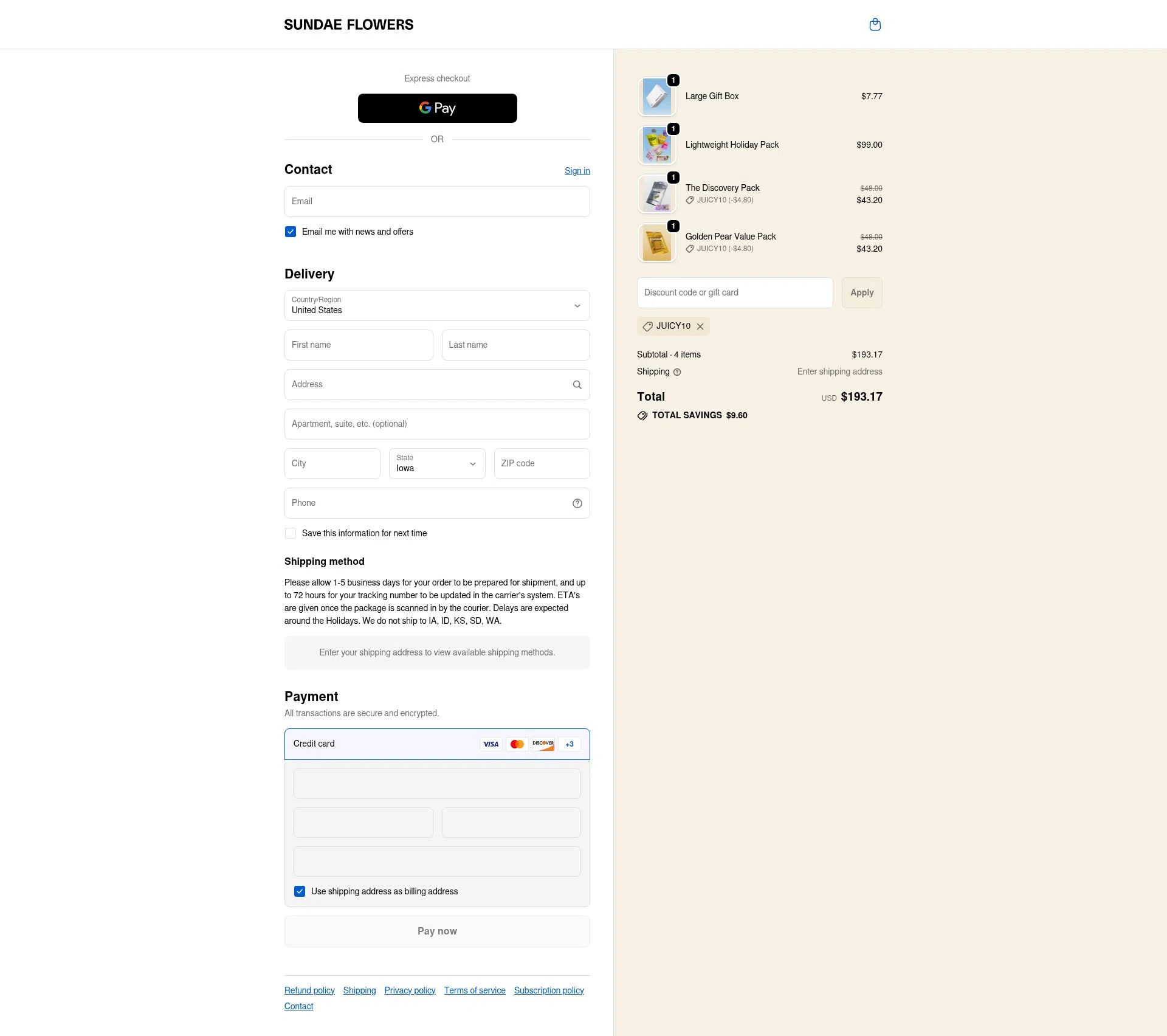
Task: Click the Apply discount button
Action: tap(861, 292)
